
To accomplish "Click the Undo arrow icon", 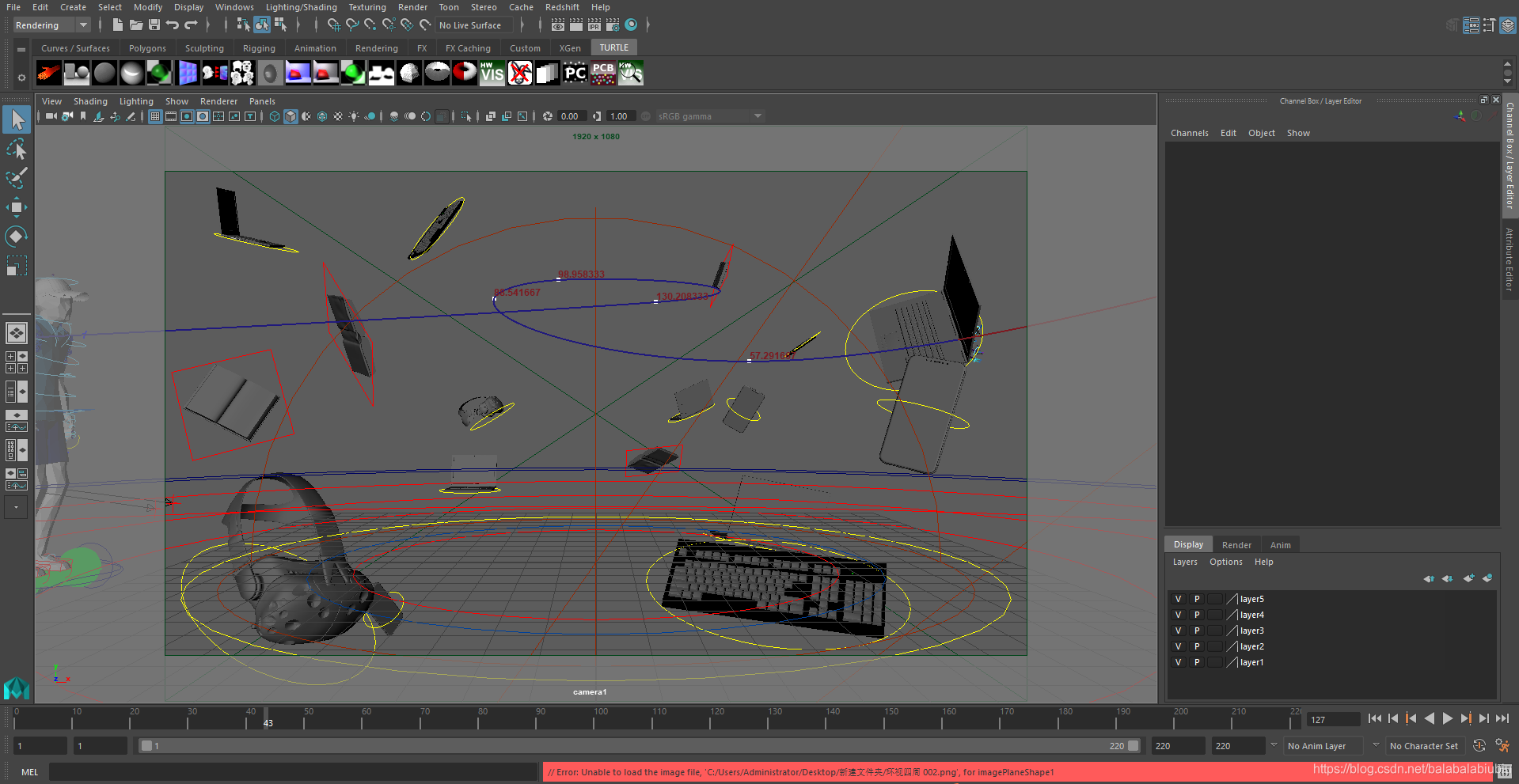I will point(173,25).
